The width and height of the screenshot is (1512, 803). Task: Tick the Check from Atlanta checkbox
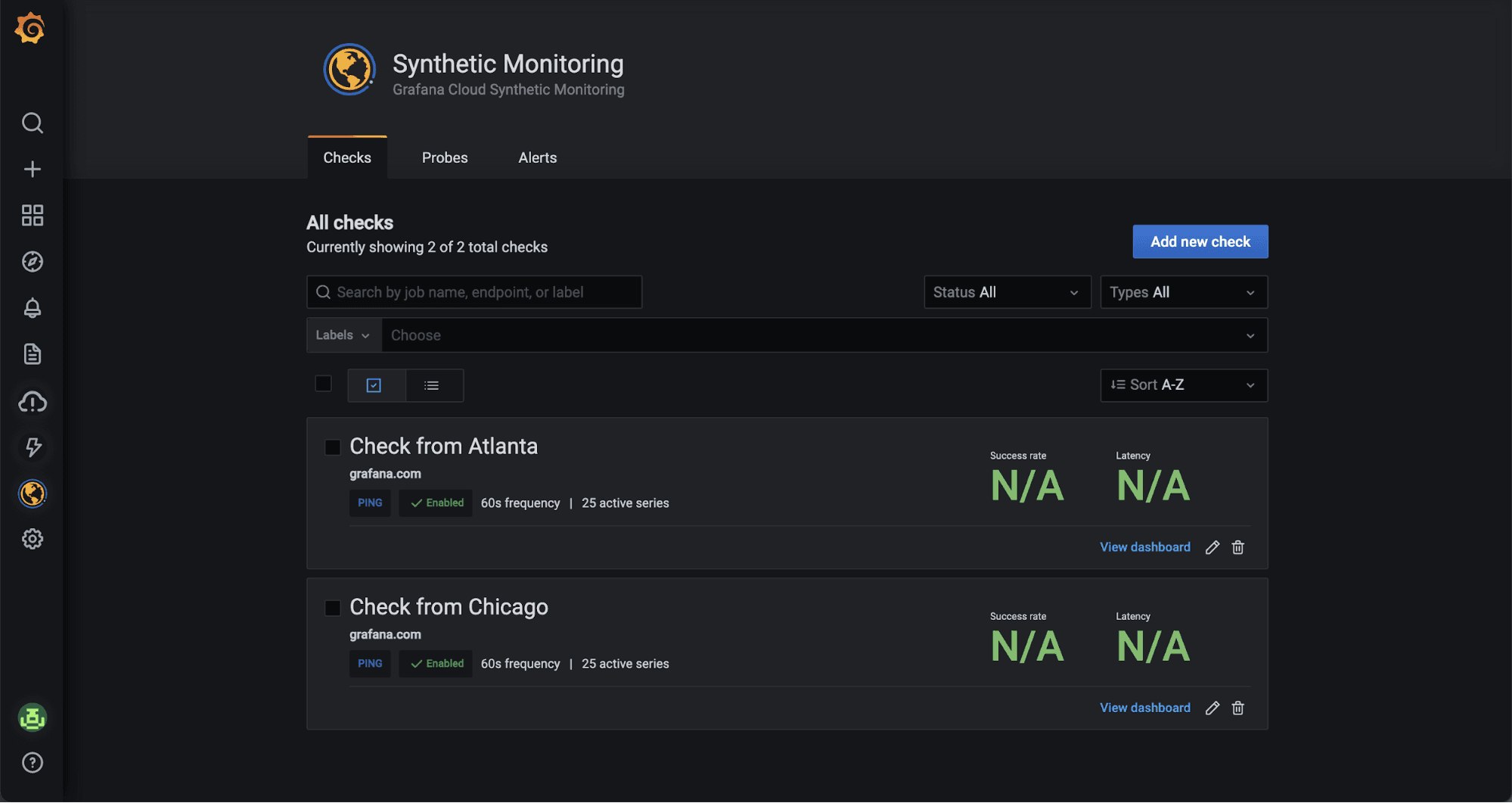(x=332, y=447)
